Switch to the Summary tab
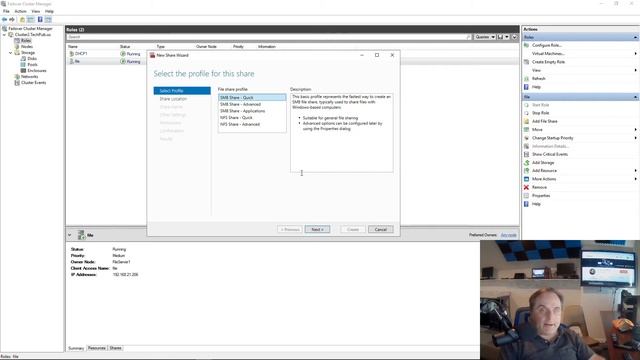The width and height of the screenshot is (640, 360). [76, 348]
